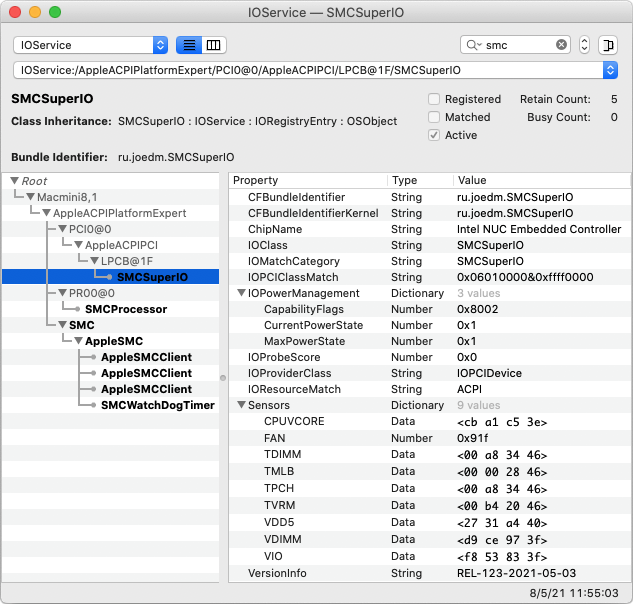Select the MaxPowerState property row

pyautogui.click(x=430, y=341)
